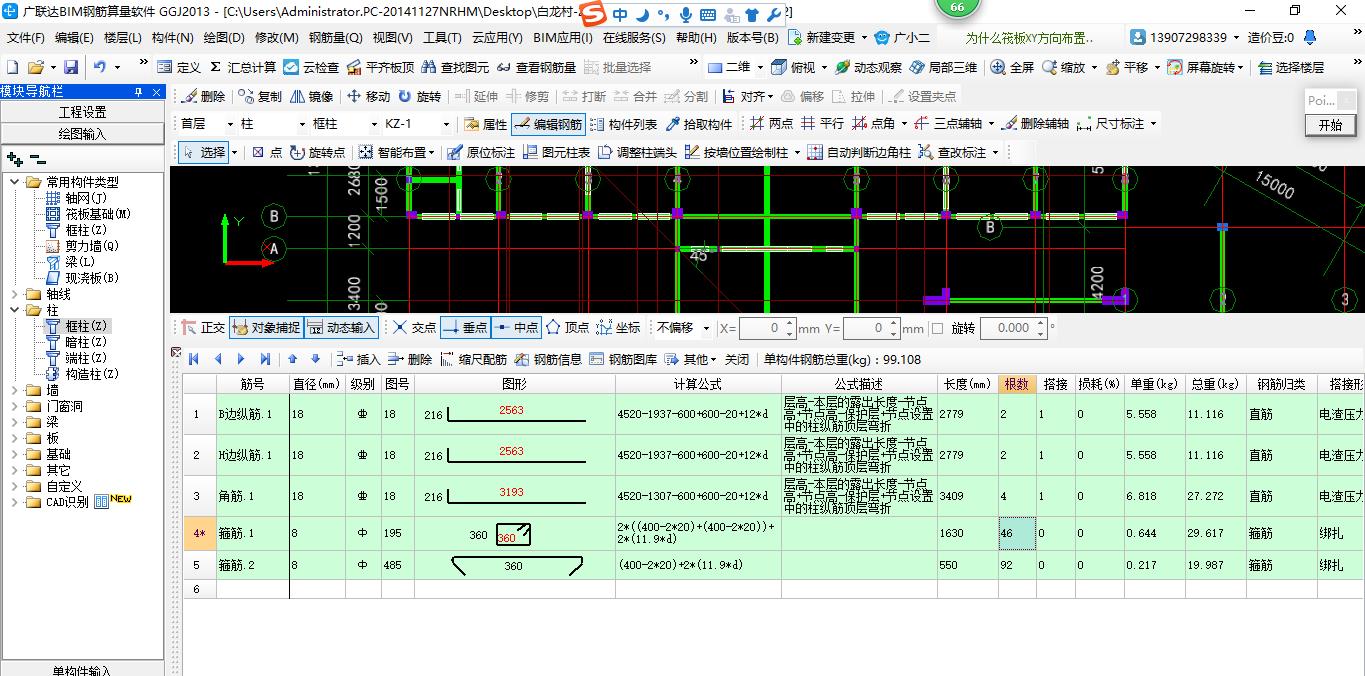Viewport: 1365px width, 676px height.
Task: Toggle 顶点 vertex snap
Action: (567, 327)
